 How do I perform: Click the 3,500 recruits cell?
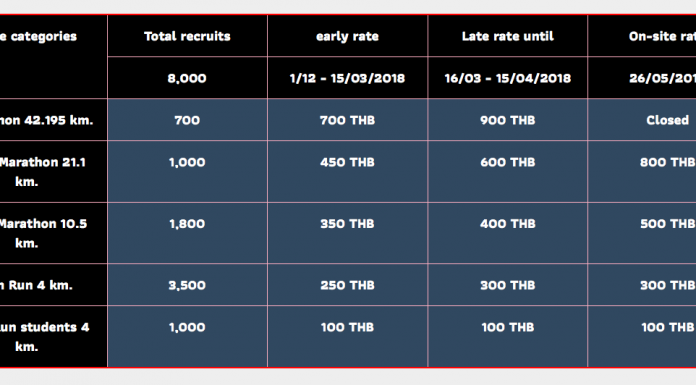tap(187, 285)
